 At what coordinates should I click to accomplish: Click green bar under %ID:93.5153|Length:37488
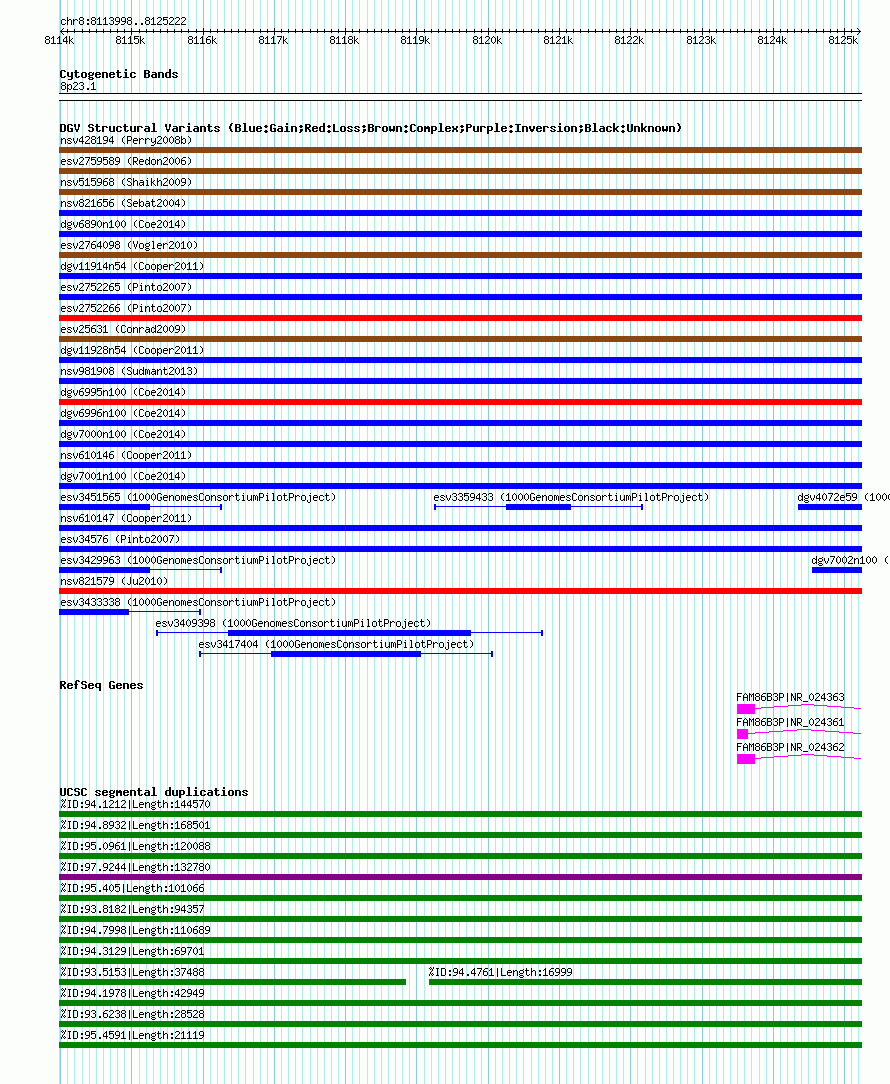[232, 982]
